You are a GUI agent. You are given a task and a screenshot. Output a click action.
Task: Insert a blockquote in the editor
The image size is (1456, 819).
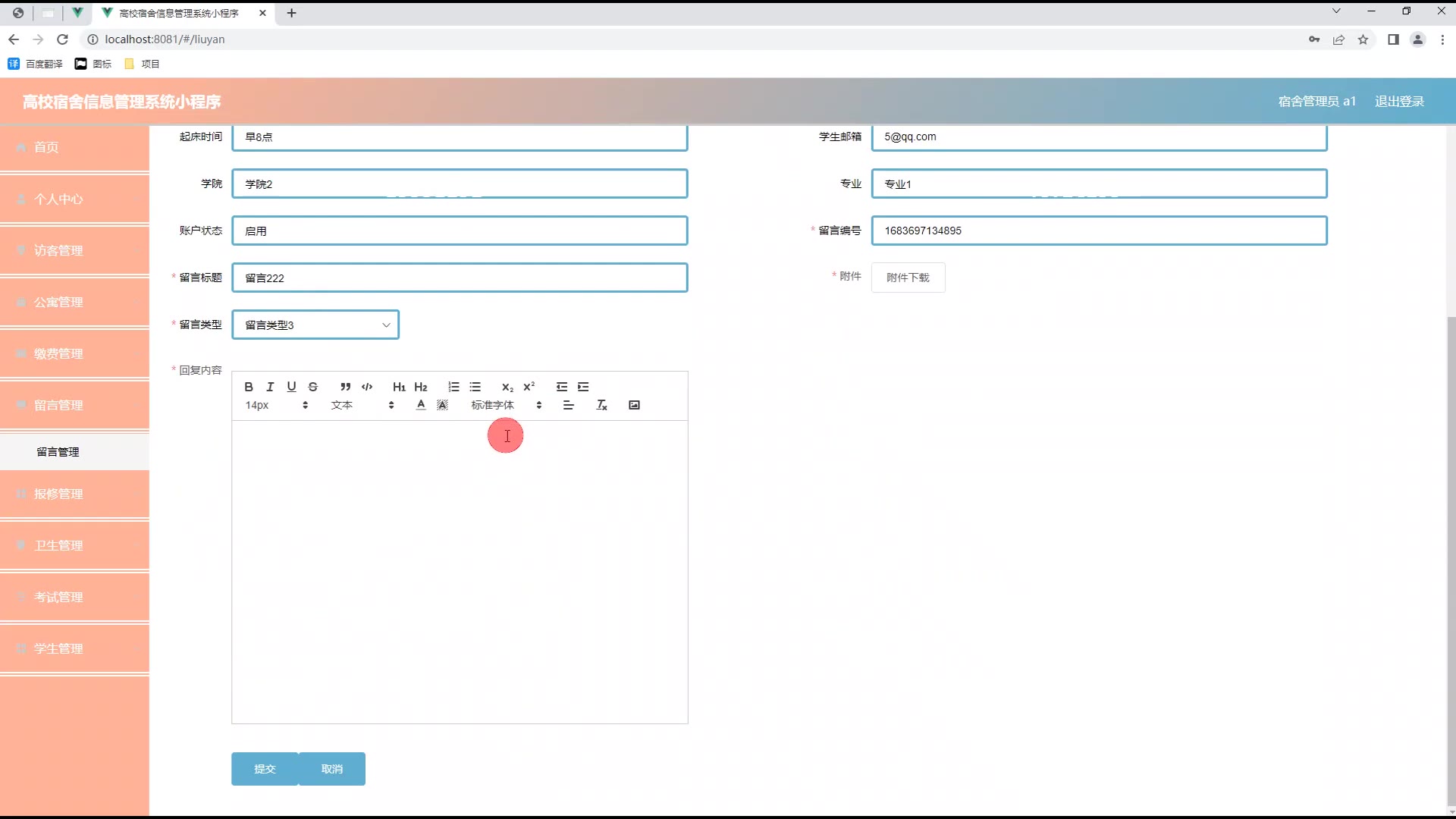point(345,387)
